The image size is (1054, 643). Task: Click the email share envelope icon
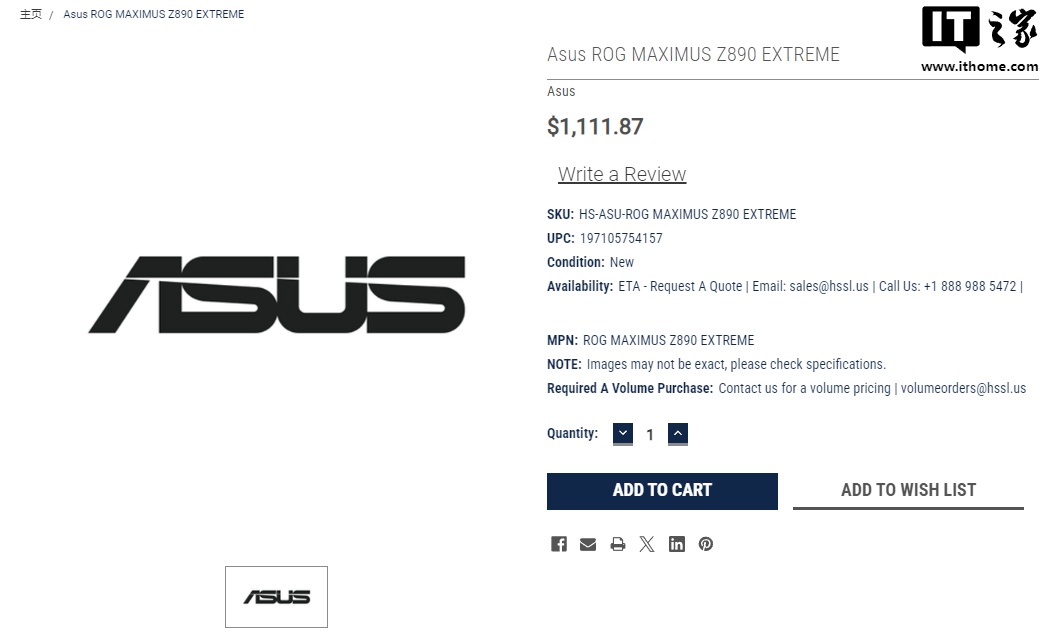click(588, 544)
